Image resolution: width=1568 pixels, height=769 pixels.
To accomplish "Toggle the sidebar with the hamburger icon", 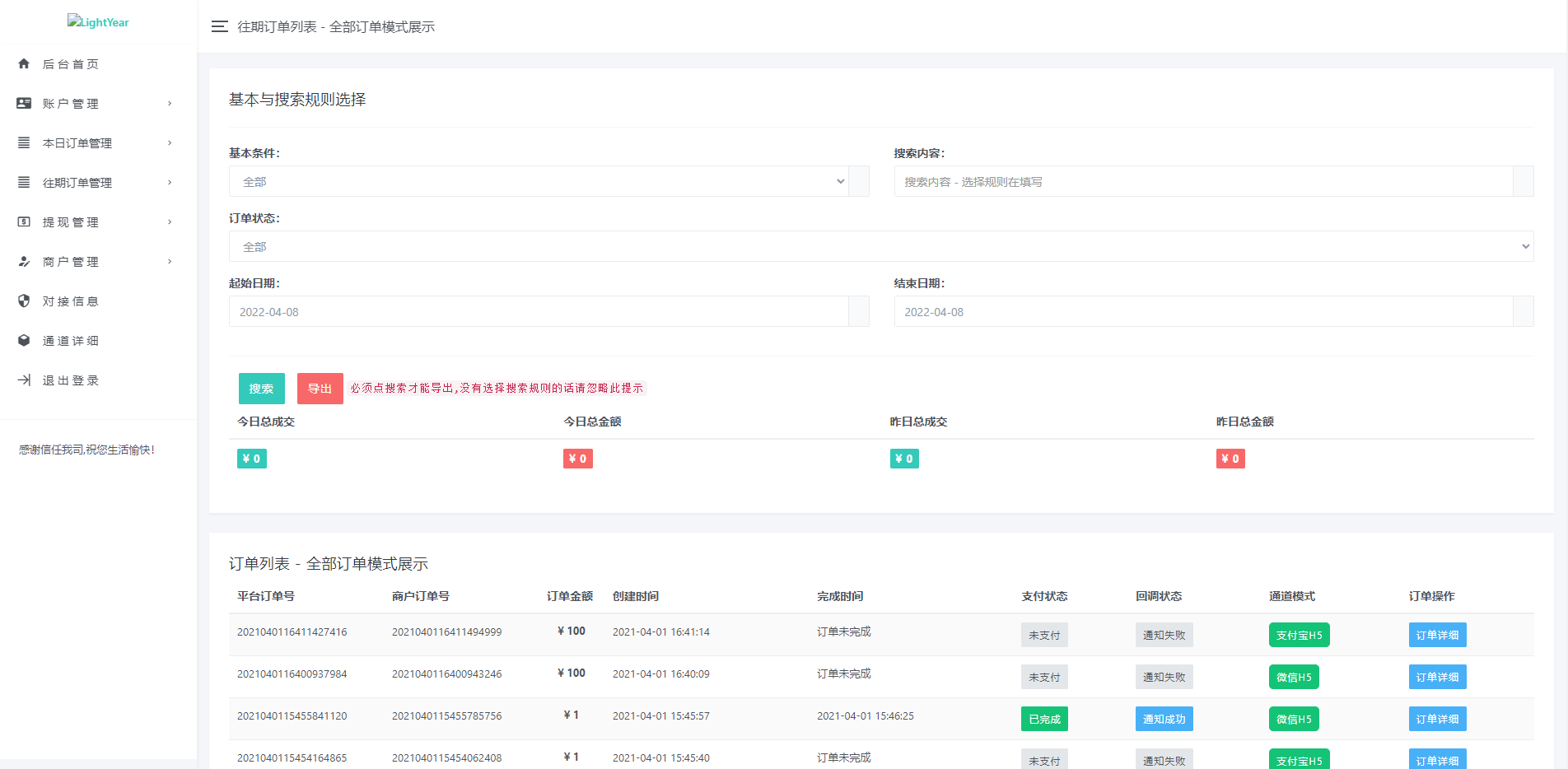I will [219, 26].
